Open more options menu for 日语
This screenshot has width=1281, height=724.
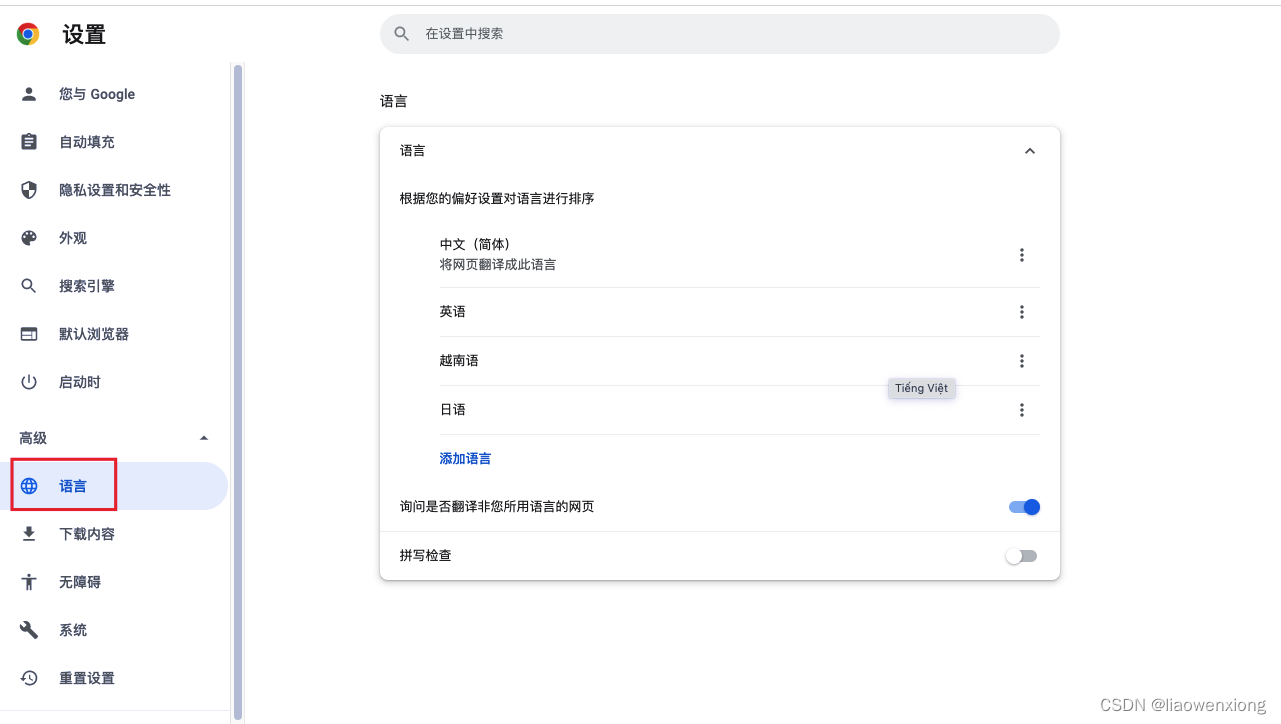point(1022,410)
